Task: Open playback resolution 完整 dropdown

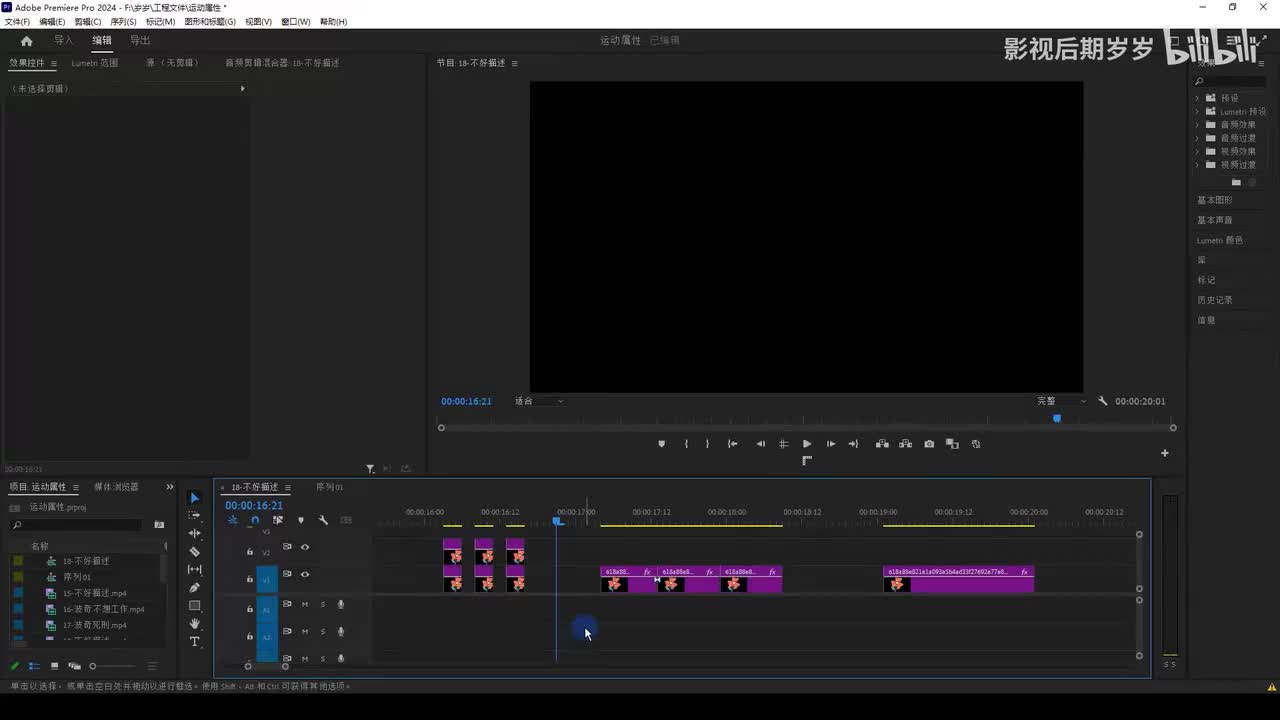Action: [1061, 401]
